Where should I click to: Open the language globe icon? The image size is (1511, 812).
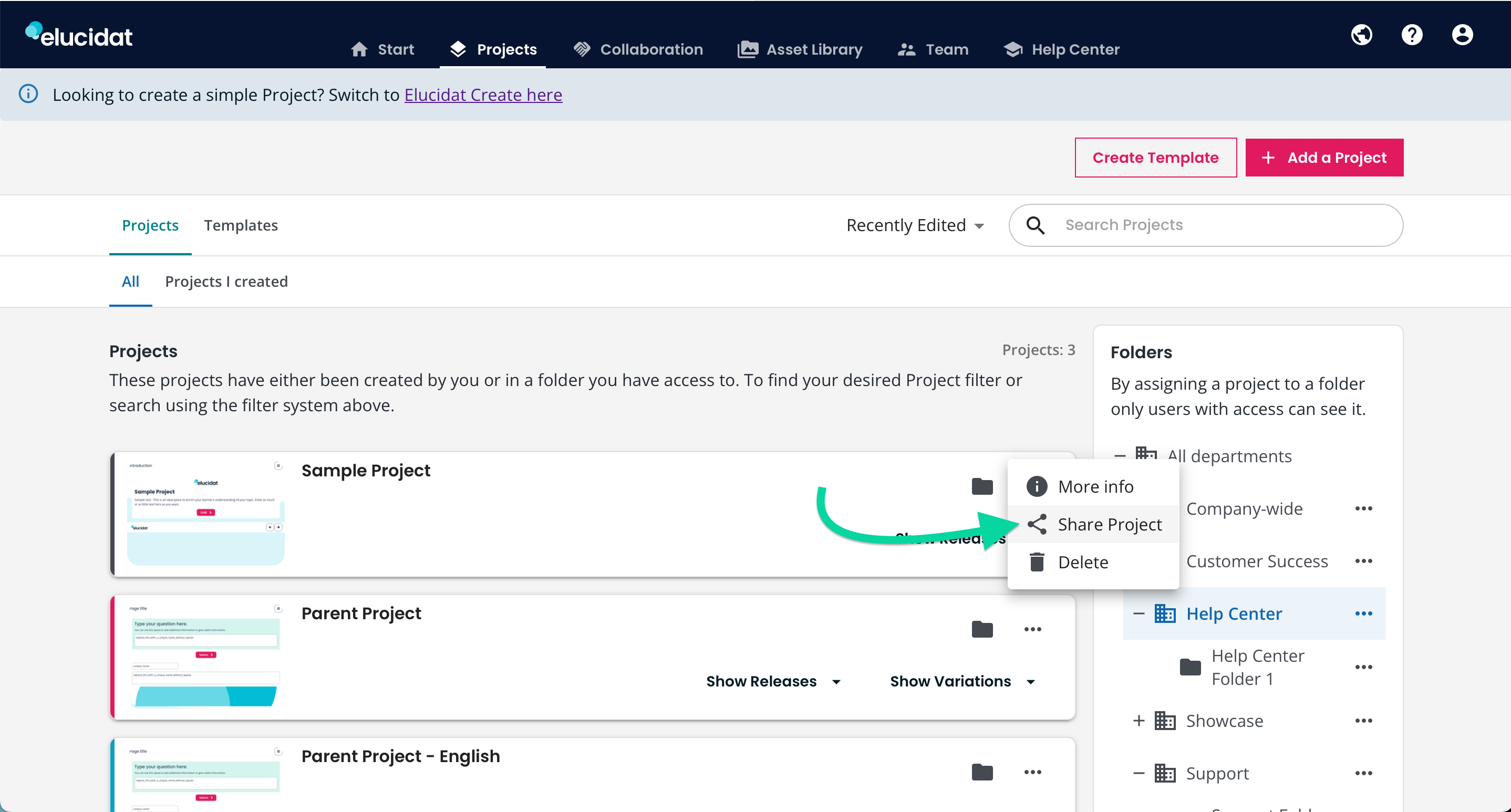[1361, 35]
